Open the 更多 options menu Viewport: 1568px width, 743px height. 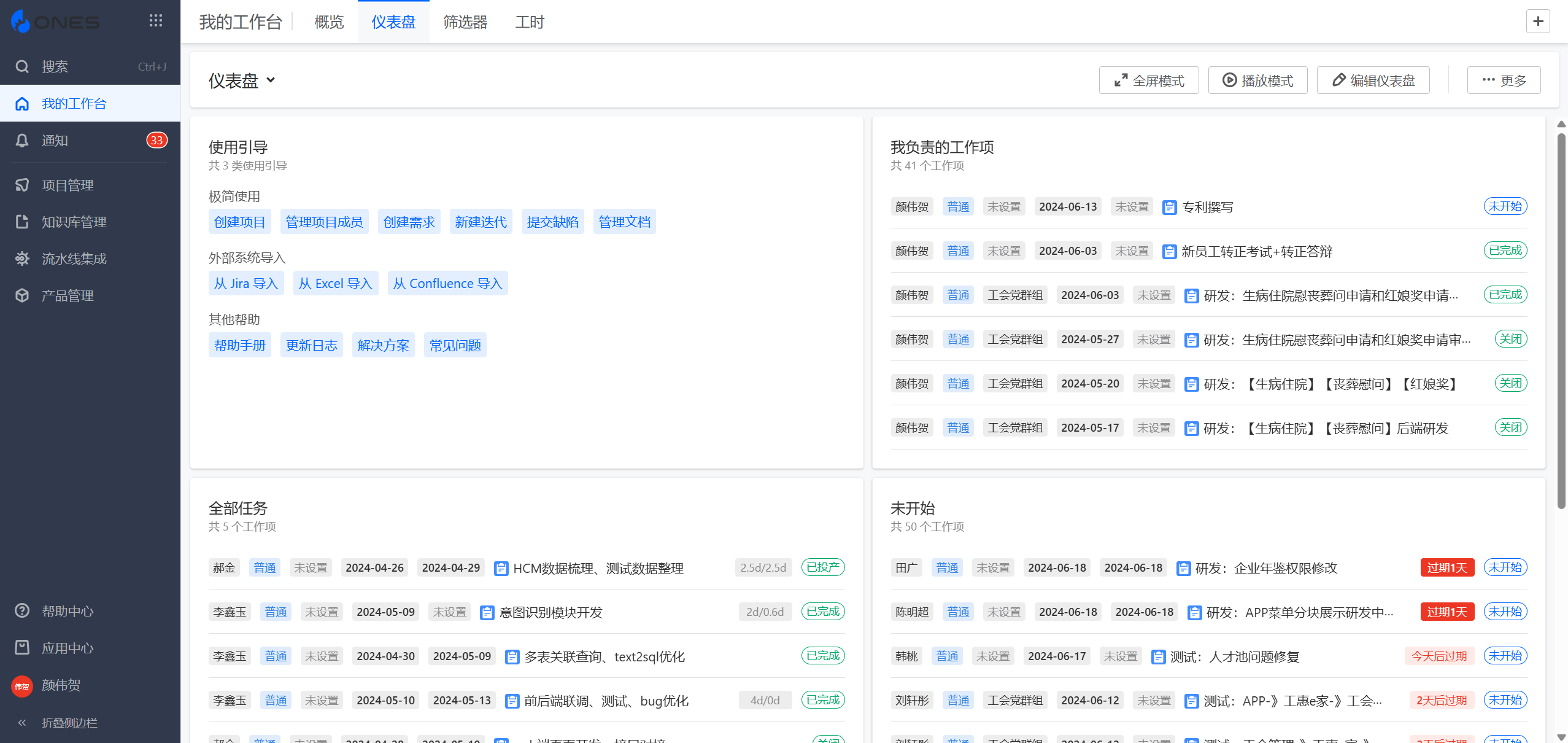(x=1504, y=80)
